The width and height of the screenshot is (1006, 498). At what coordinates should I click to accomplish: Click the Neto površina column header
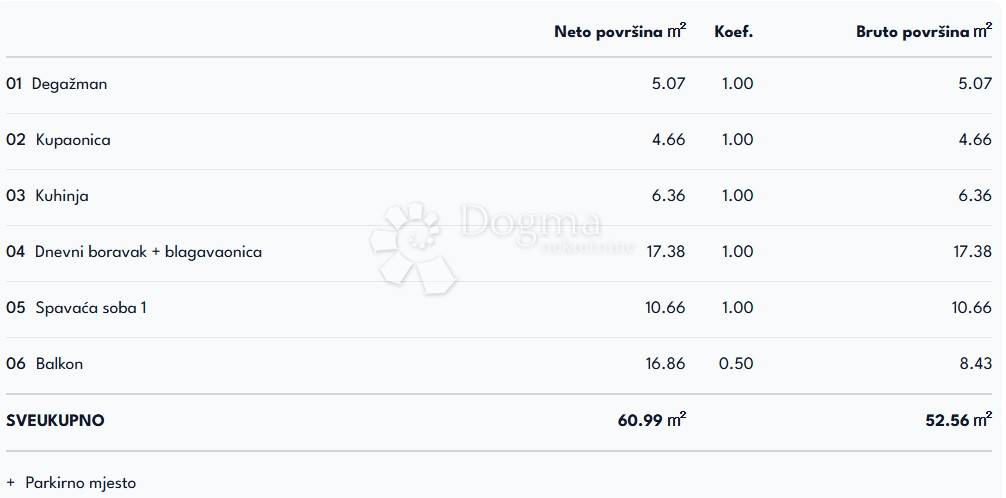click(619, 32)
